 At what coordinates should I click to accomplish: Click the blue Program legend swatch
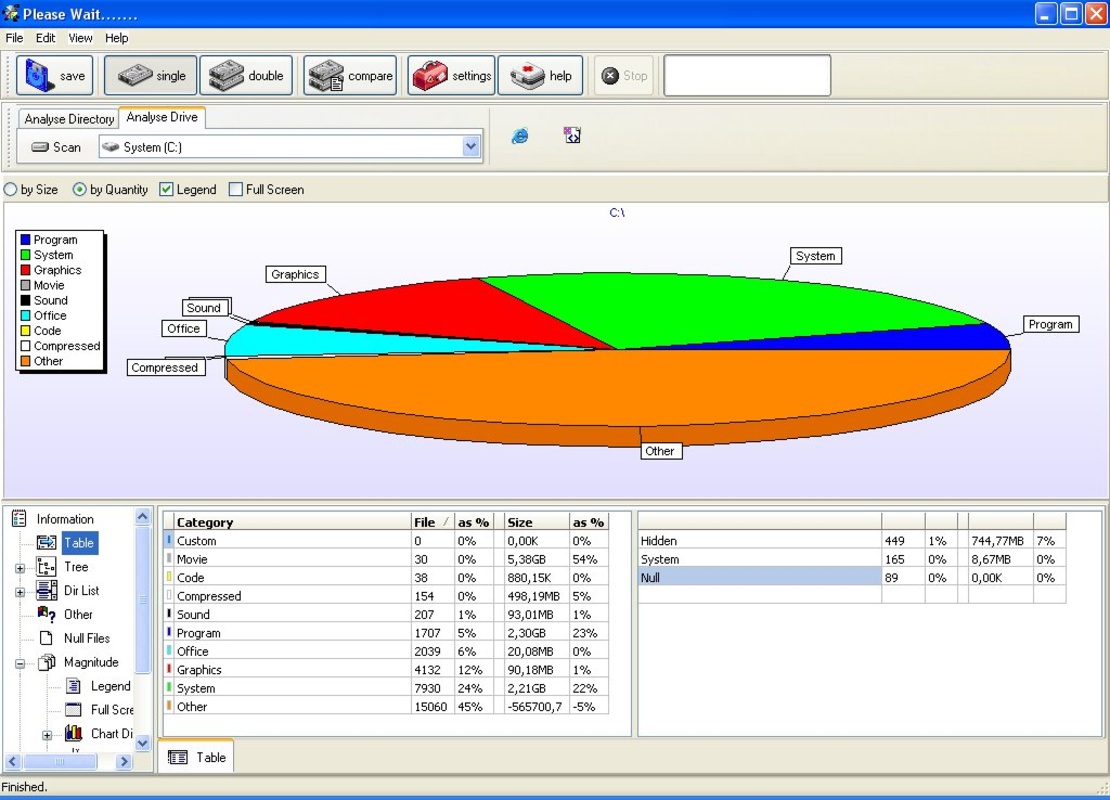[x=25, y=240]
